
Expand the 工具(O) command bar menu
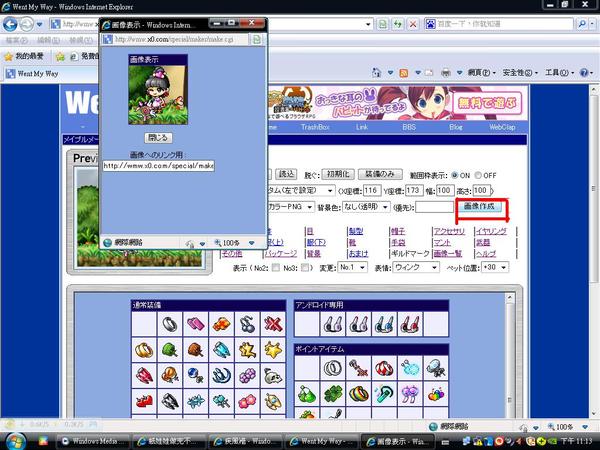[559, 72]
